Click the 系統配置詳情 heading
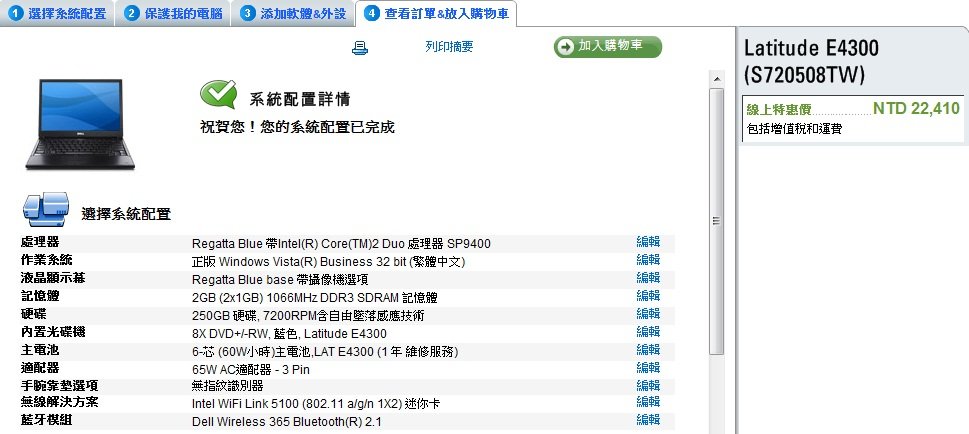 point(300,99)
